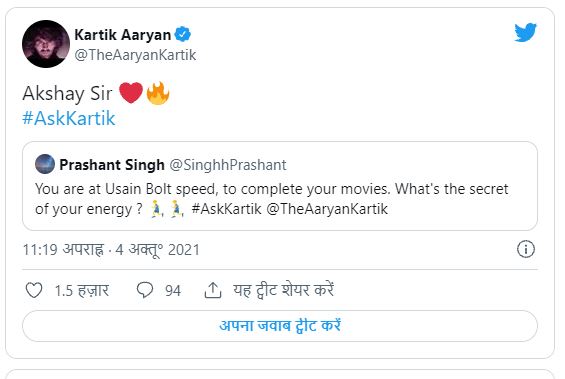Click the Akshay Sir tweet text
565x379 pixels.
click(x=67, y=93)
